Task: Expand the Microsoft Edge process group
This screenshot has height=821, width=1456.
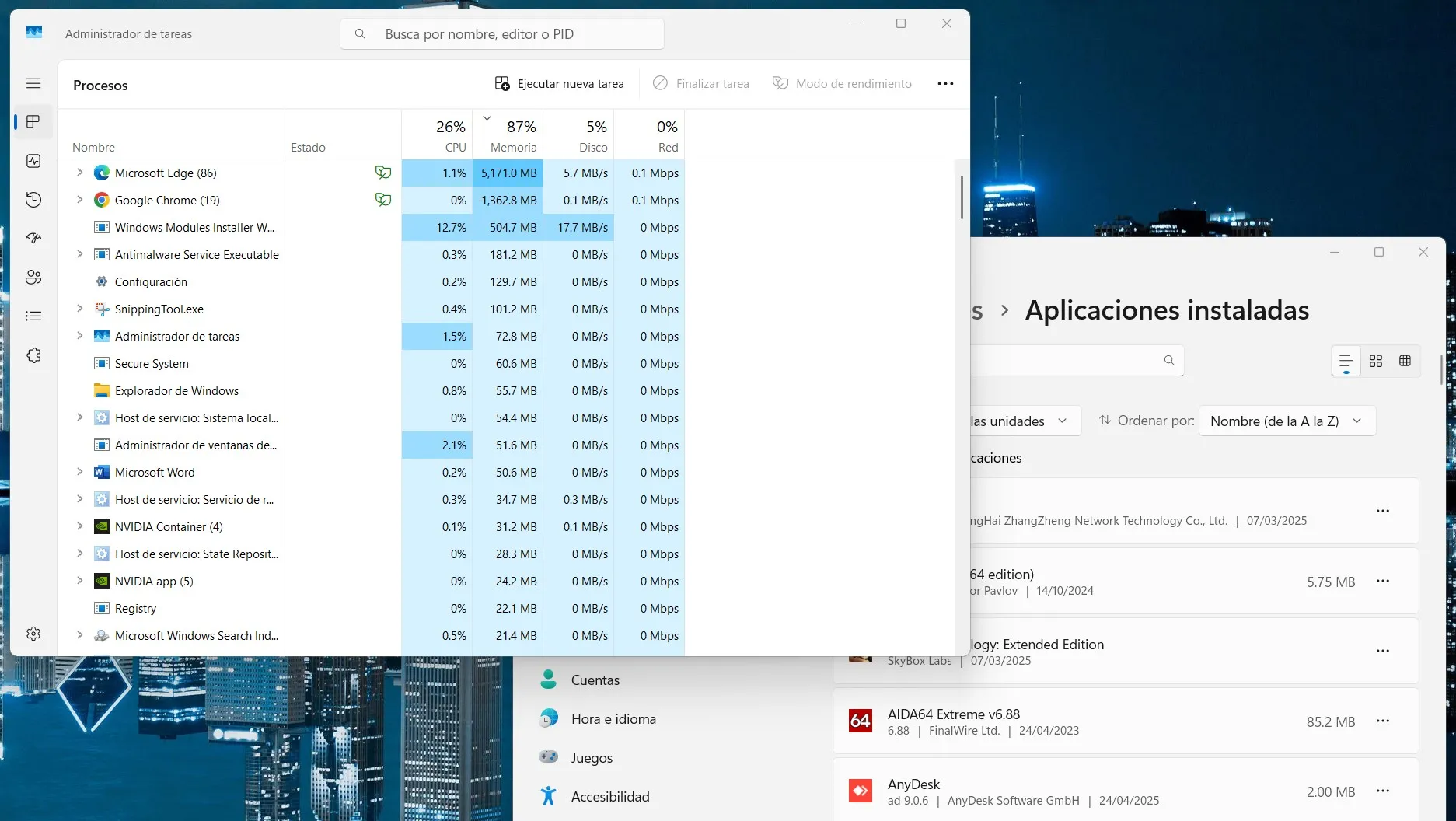Action: (79, 173)
